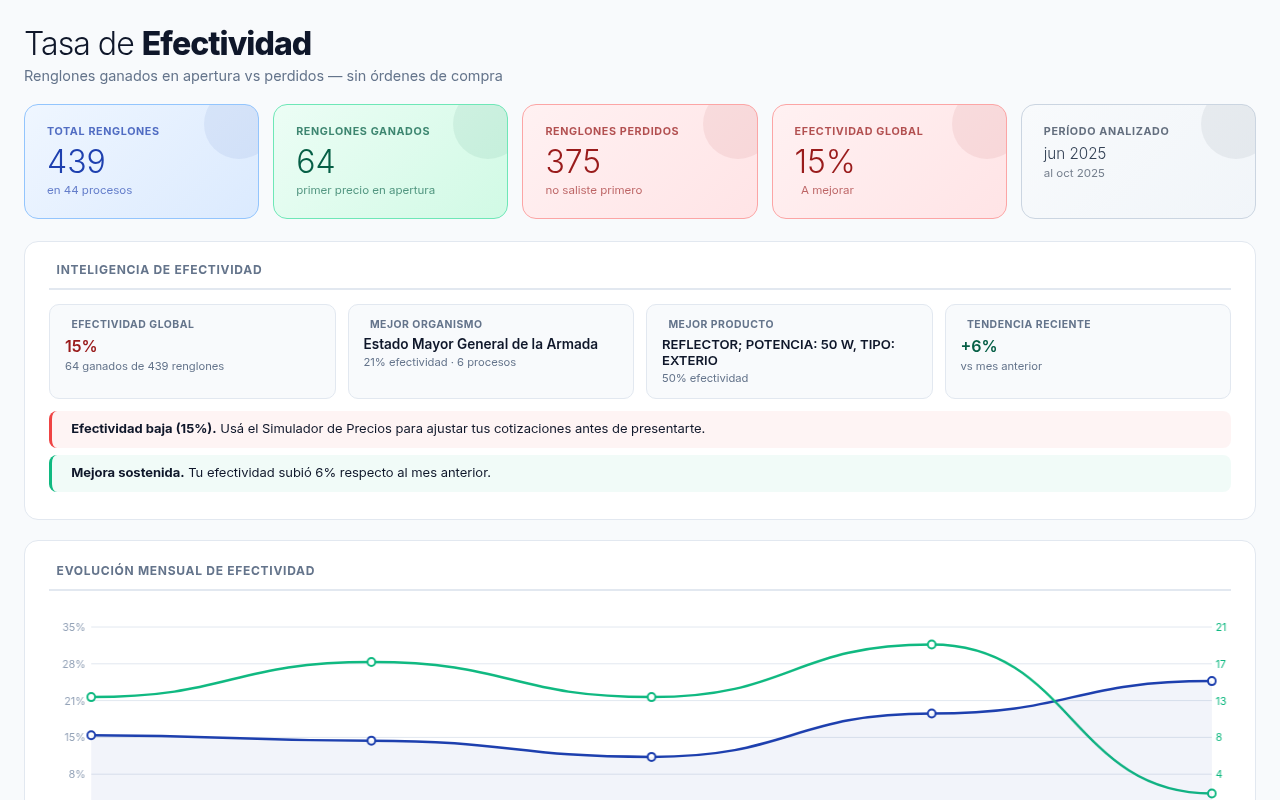Click the red Efectividad baja alert banner
Screen dimensions: 1280x800
[640, 429]
